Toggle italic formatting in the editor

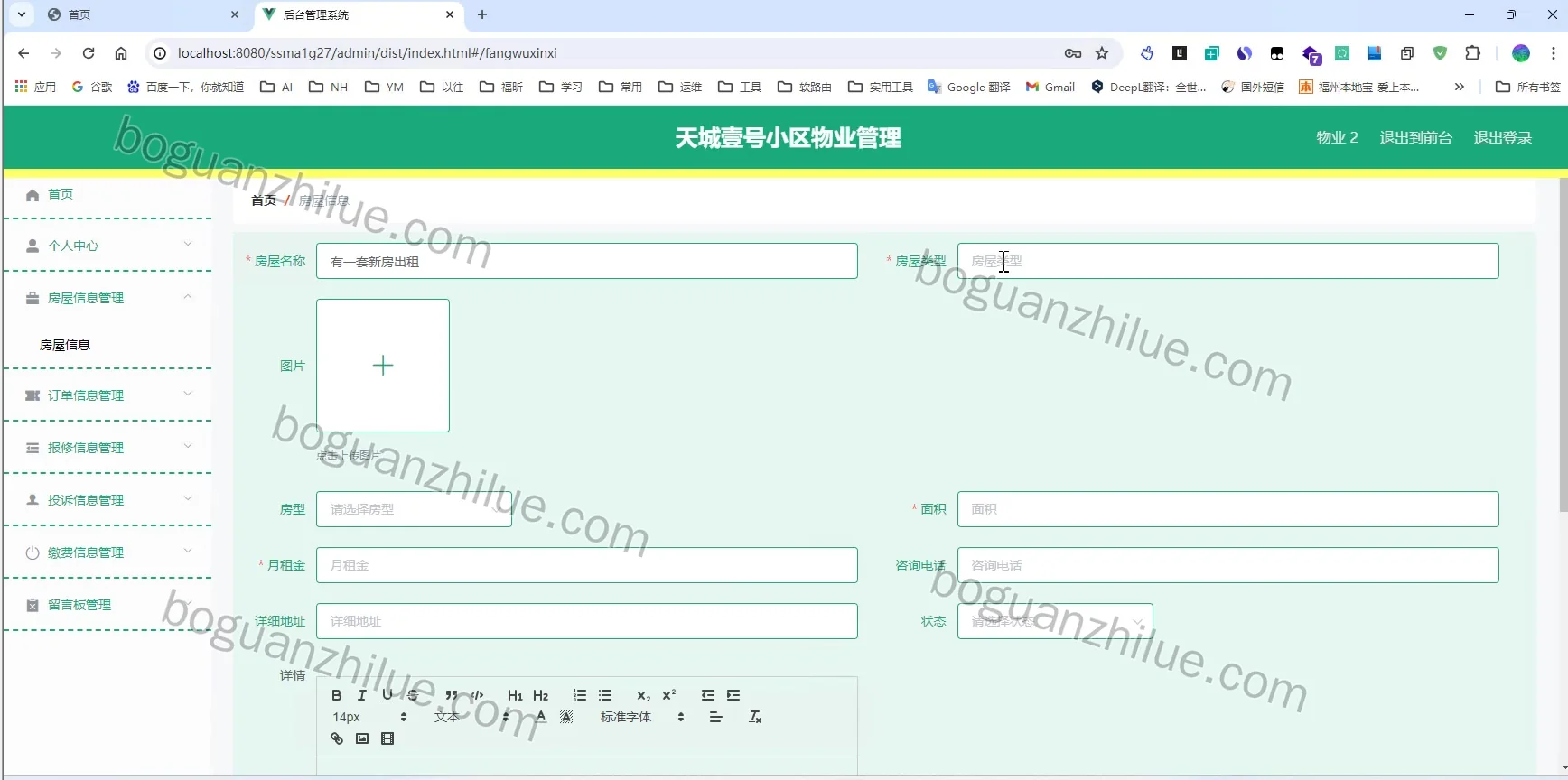pos(361,695)
